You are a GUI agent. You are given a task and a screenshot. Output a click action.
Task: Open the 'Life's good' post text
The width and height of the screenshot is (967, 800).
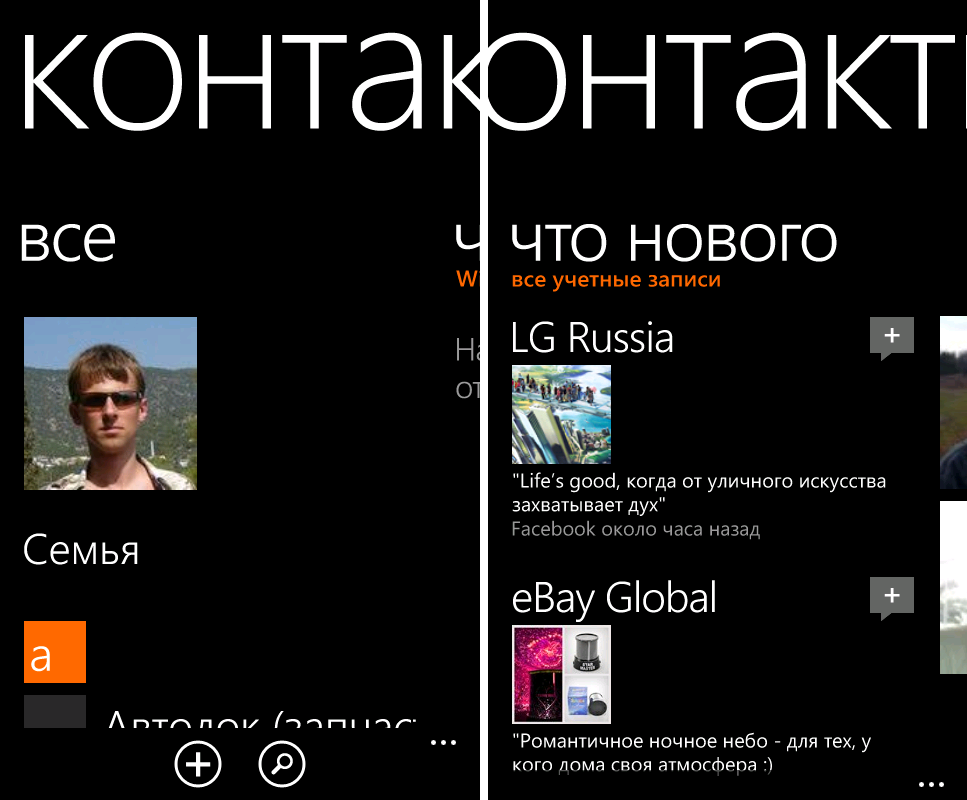[x=699, y=493]
